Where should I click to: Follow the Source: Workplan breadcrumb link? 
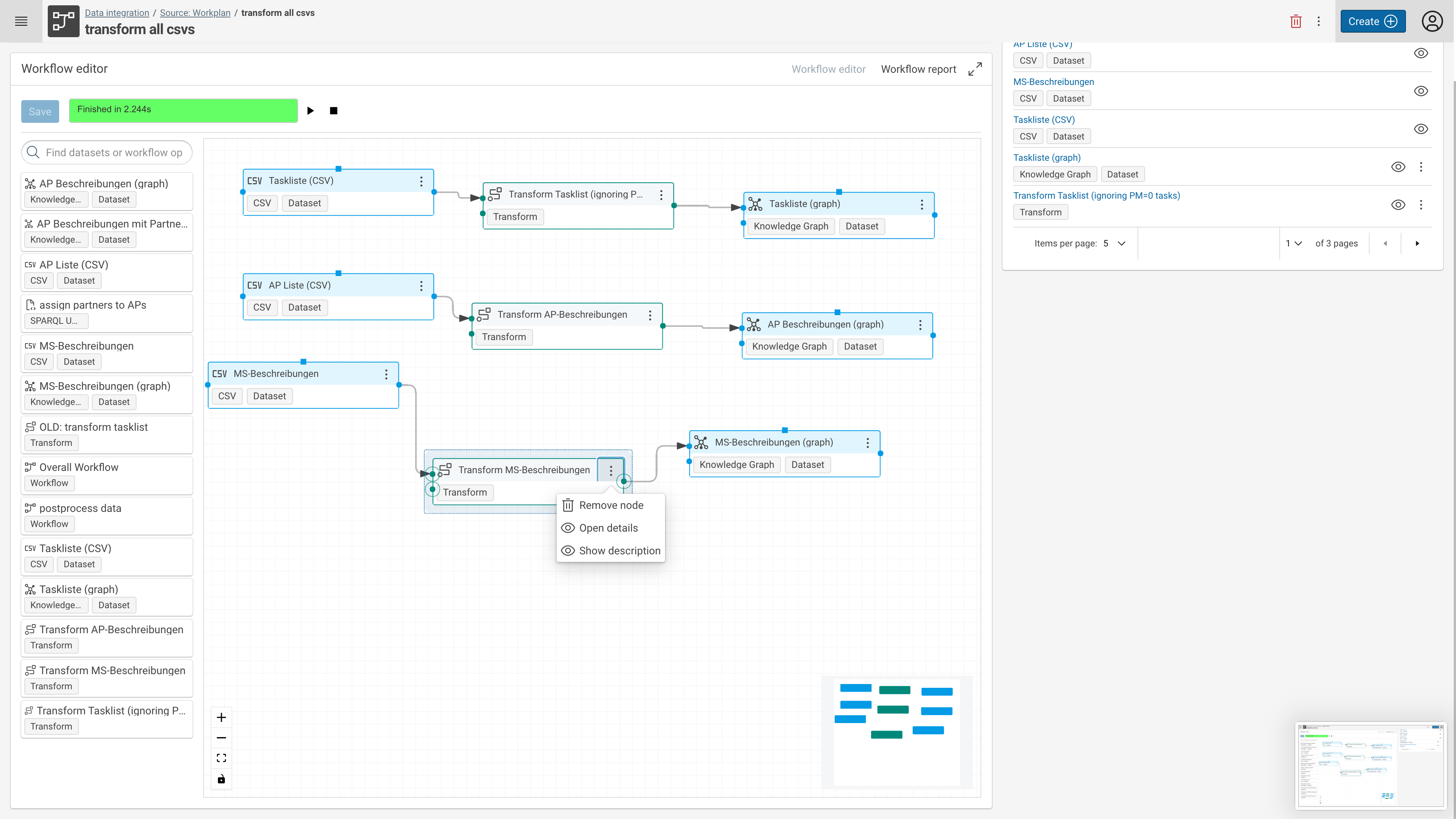pyautogui.click(x=195, y=13)
